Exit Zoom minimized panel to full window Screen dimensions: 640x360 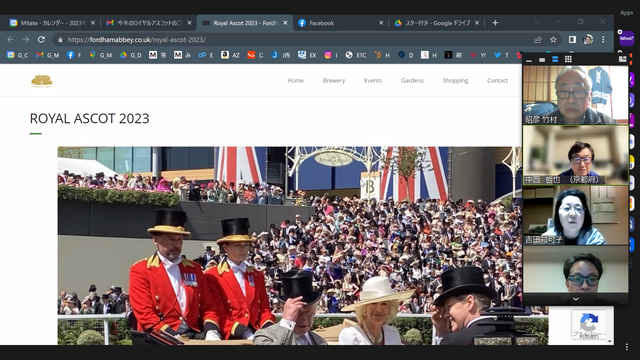point(622,60)
